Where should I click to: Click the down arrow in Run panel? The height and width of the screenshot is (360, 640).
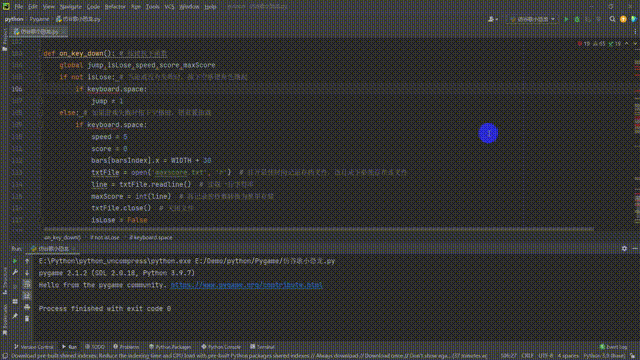click(27, 272)
